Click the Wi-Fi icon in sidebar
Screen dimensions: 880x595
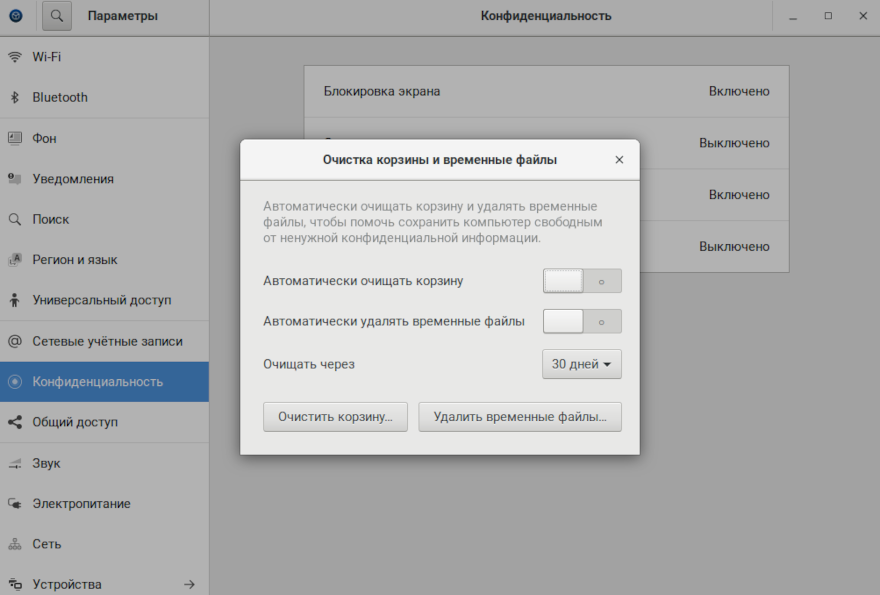[x=15, y=57]
